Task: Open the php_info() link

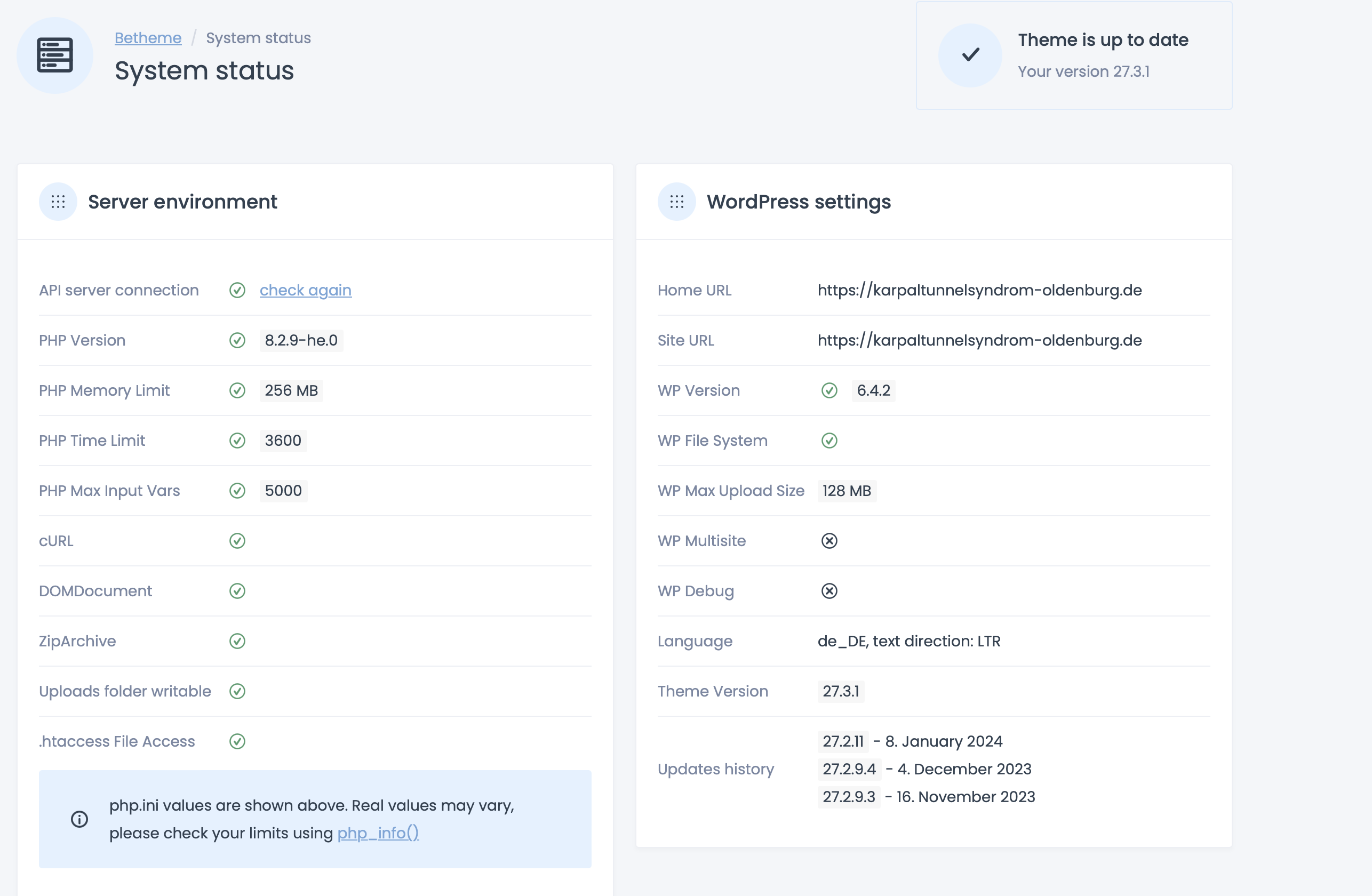Action: 378,833
